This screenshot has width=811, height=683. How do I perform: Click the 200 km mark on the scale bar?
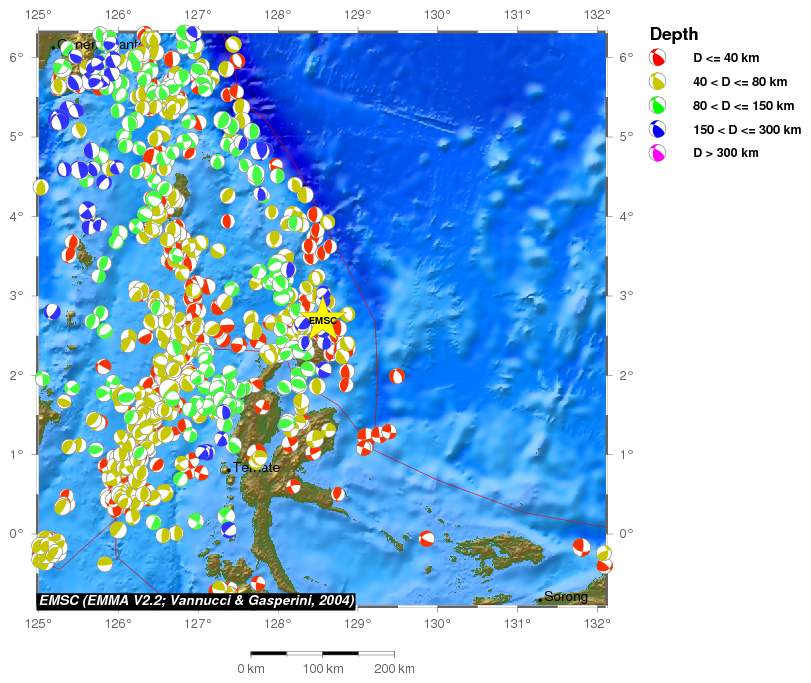tap(393, 668)
